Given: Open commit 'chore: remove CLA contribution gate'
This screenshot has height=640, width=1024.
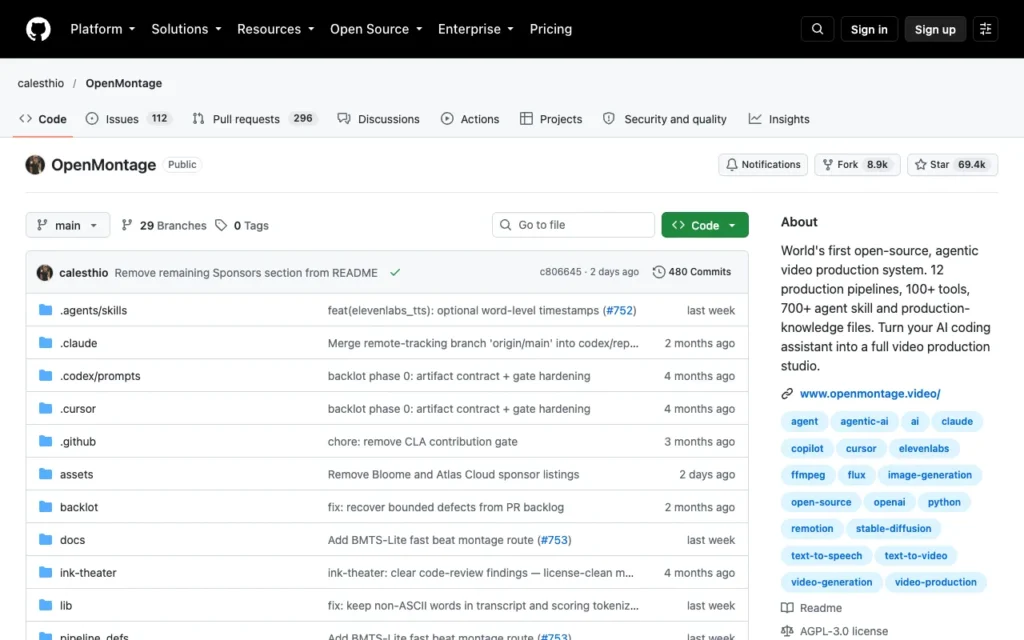Looking at the screenshot, I should [x=423, y=441].
